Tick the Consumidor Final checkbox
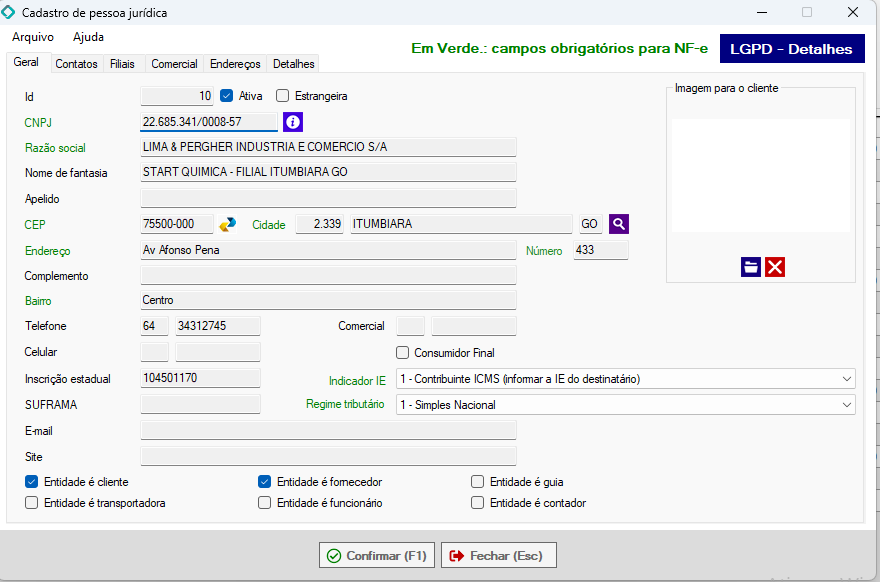880x582 pixels. pos(403,352)
